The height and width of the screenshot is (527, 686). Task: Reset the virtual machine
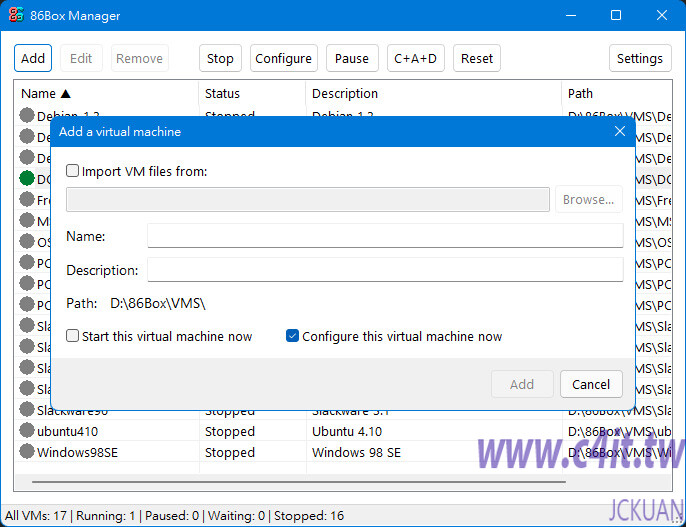[477, 58]
